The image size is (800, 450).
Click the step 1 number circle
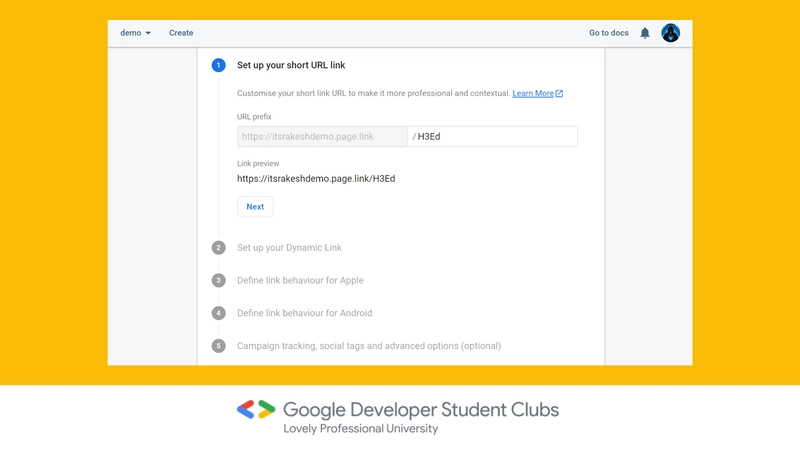click(x=218, y=65)
